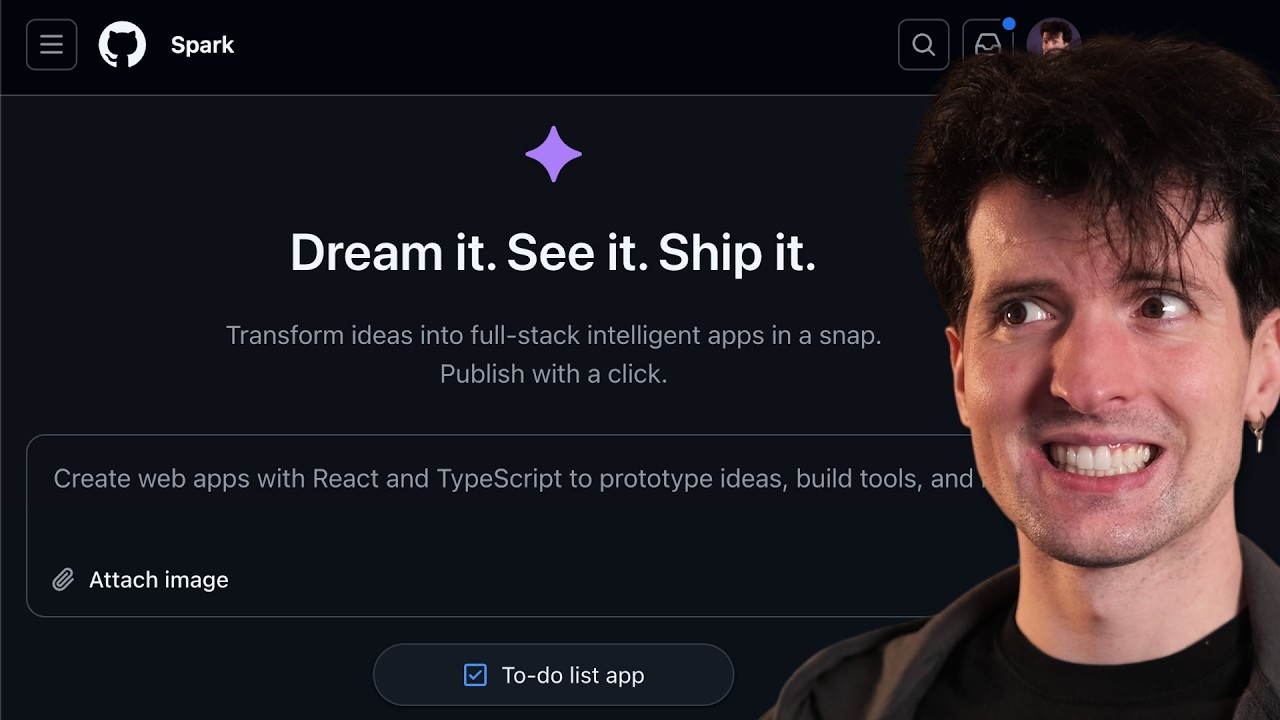Open the hamburger navigation menu

(x=52, y=45)
